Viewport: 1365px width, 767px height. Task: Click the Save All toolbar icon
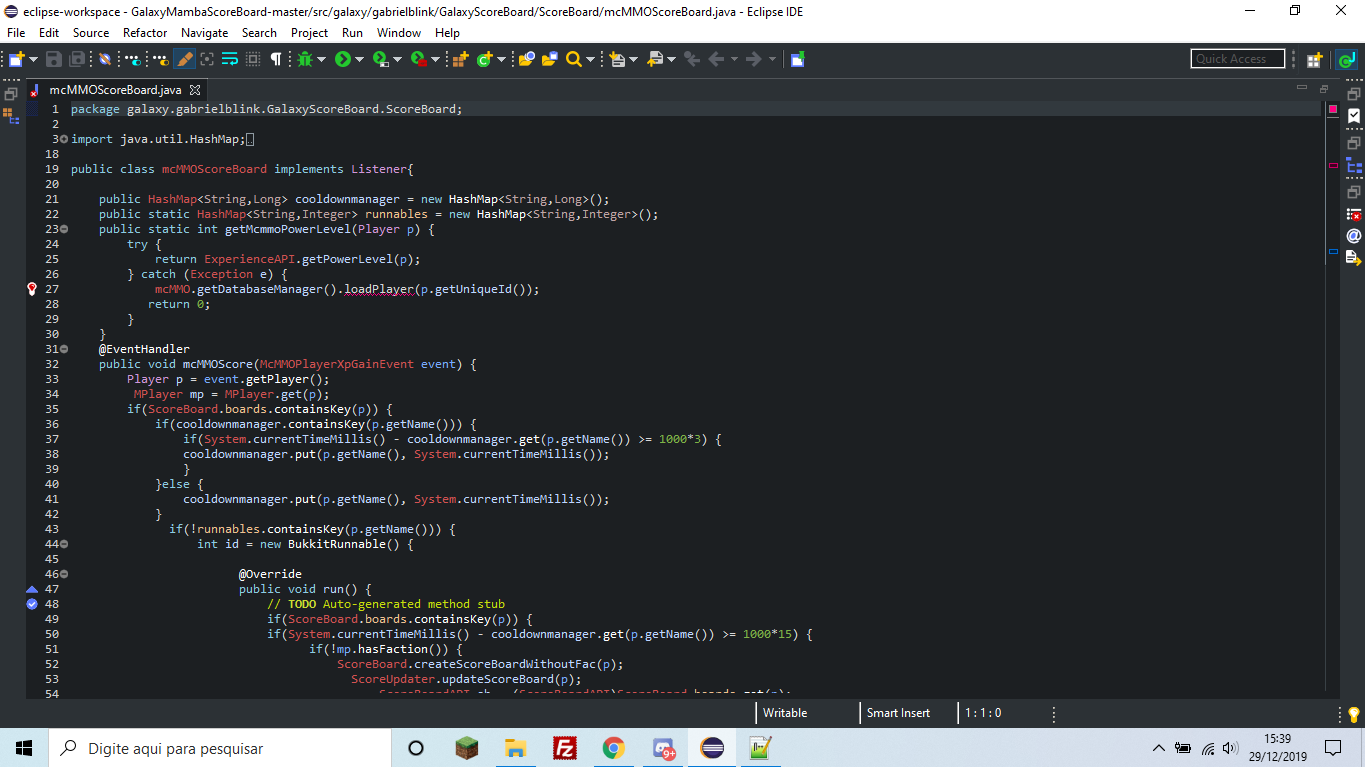(x=76, y=59)
